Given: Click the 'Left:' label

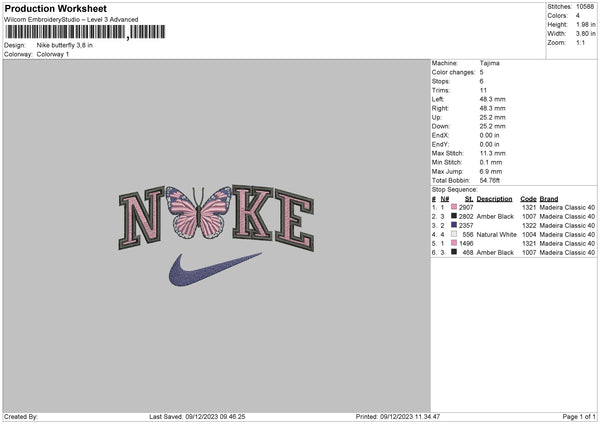Looking at the screenshot, I should coord(438,99).
